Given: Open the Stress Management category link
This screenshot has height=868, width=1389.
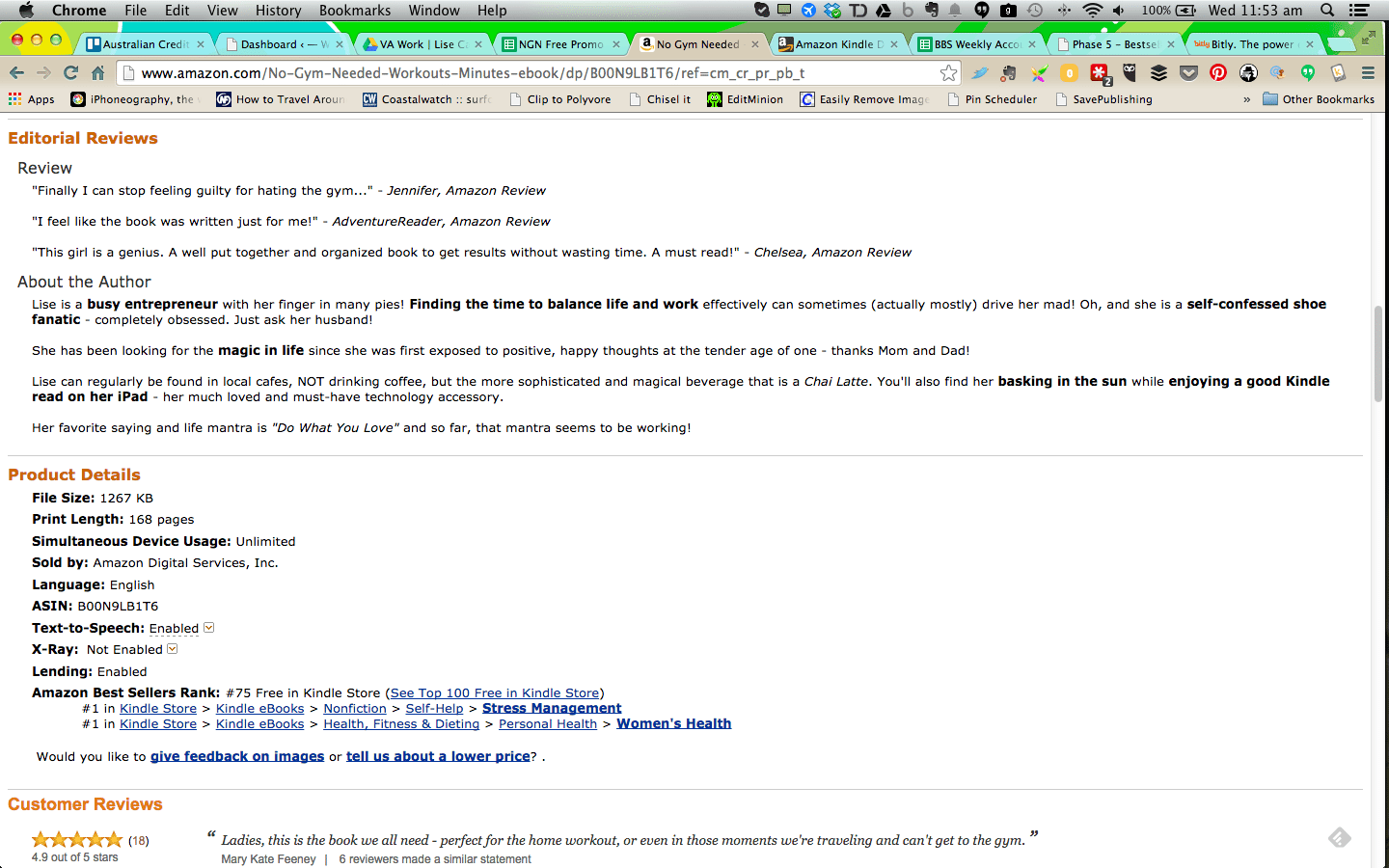Looking at the screenshot, I should pos(552,708).
